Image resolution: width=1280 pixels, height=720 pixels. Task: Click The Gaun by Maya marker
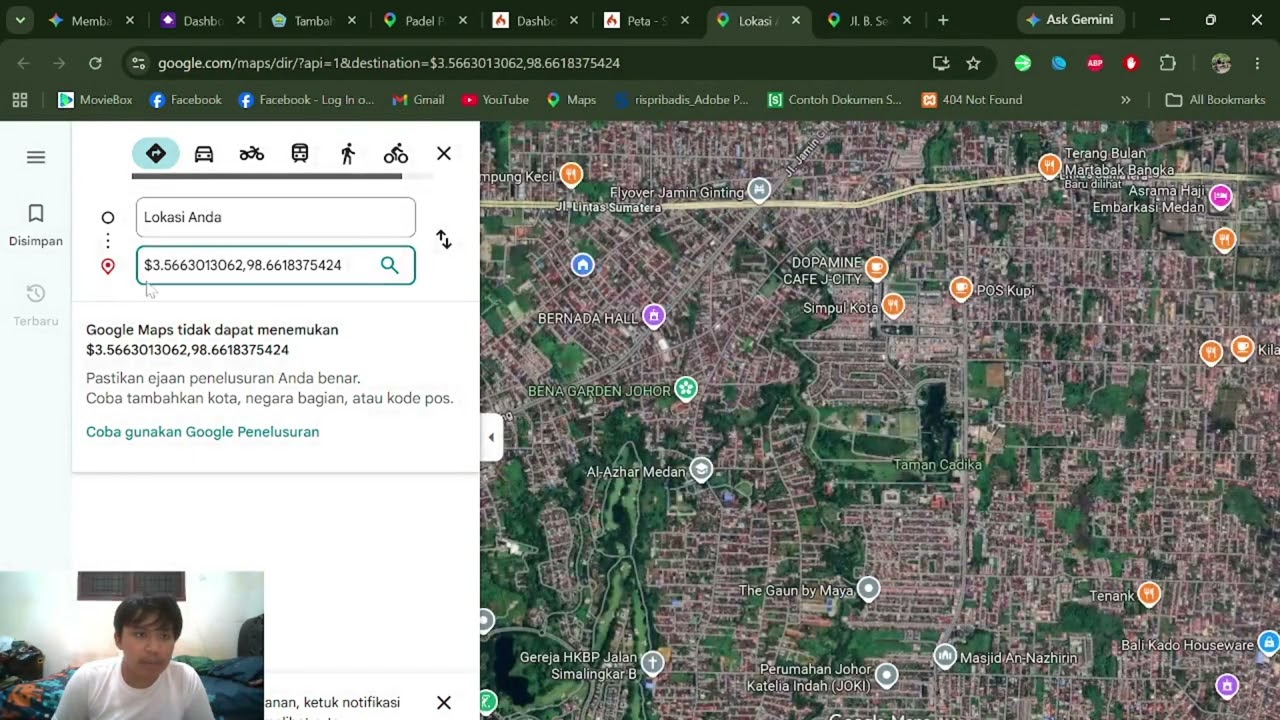869,589
